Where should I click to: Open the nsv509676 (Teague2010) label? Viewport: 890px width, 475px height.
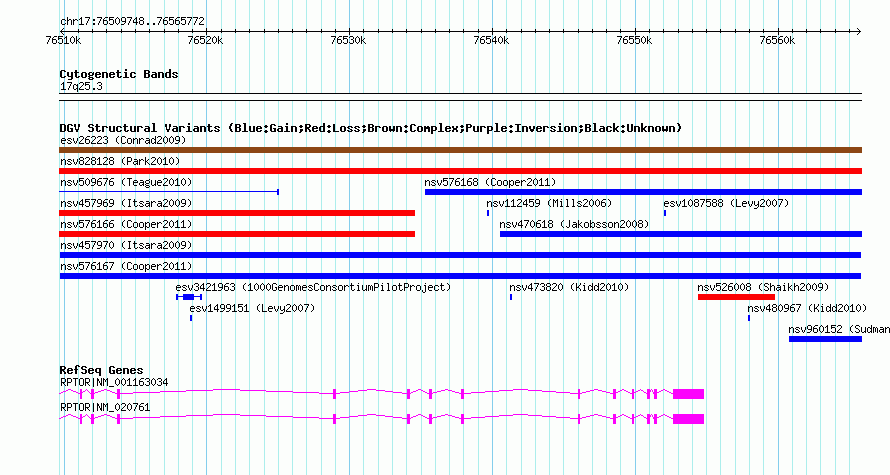(126, 182)
